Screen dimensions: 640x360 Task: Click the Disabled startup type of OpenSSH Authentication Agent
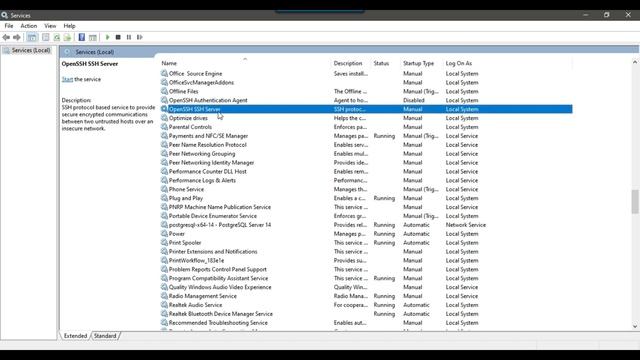pos(414,100)
